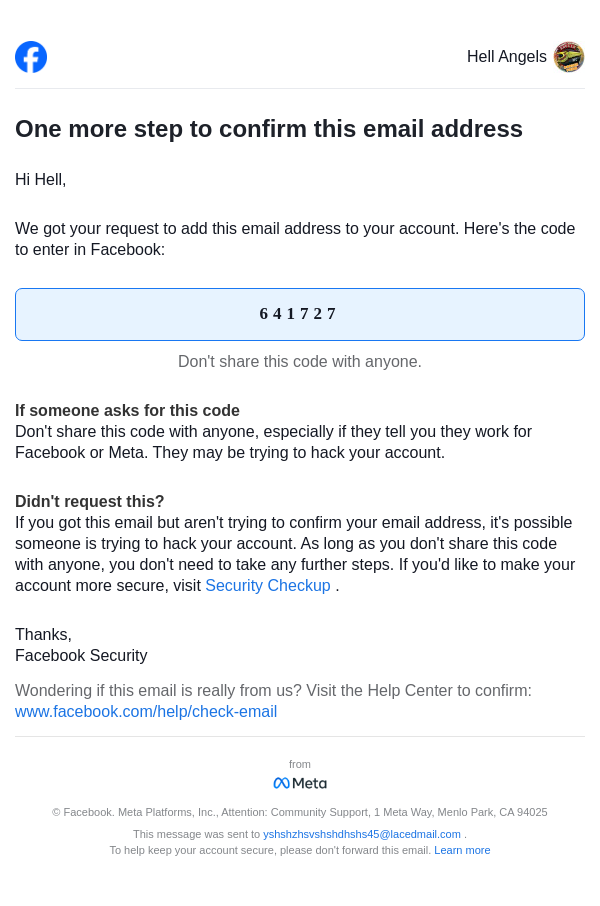Open the facebook.com/help/check-email link
The height and width of the screenshot is (906, 600).
coord(146,712)
